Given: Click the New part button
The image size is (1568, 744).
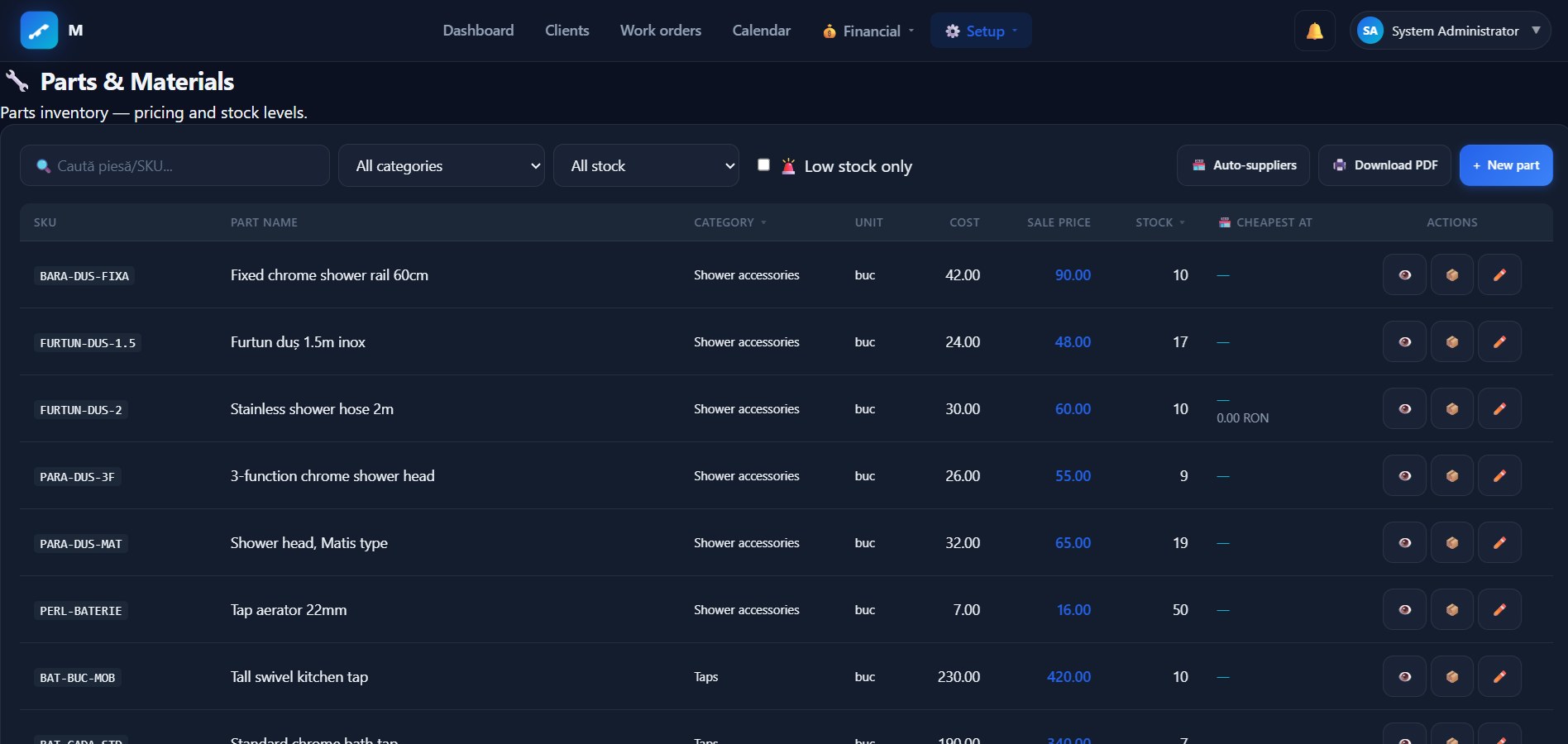Looking at the screenshot, I should click(1506, 165).
